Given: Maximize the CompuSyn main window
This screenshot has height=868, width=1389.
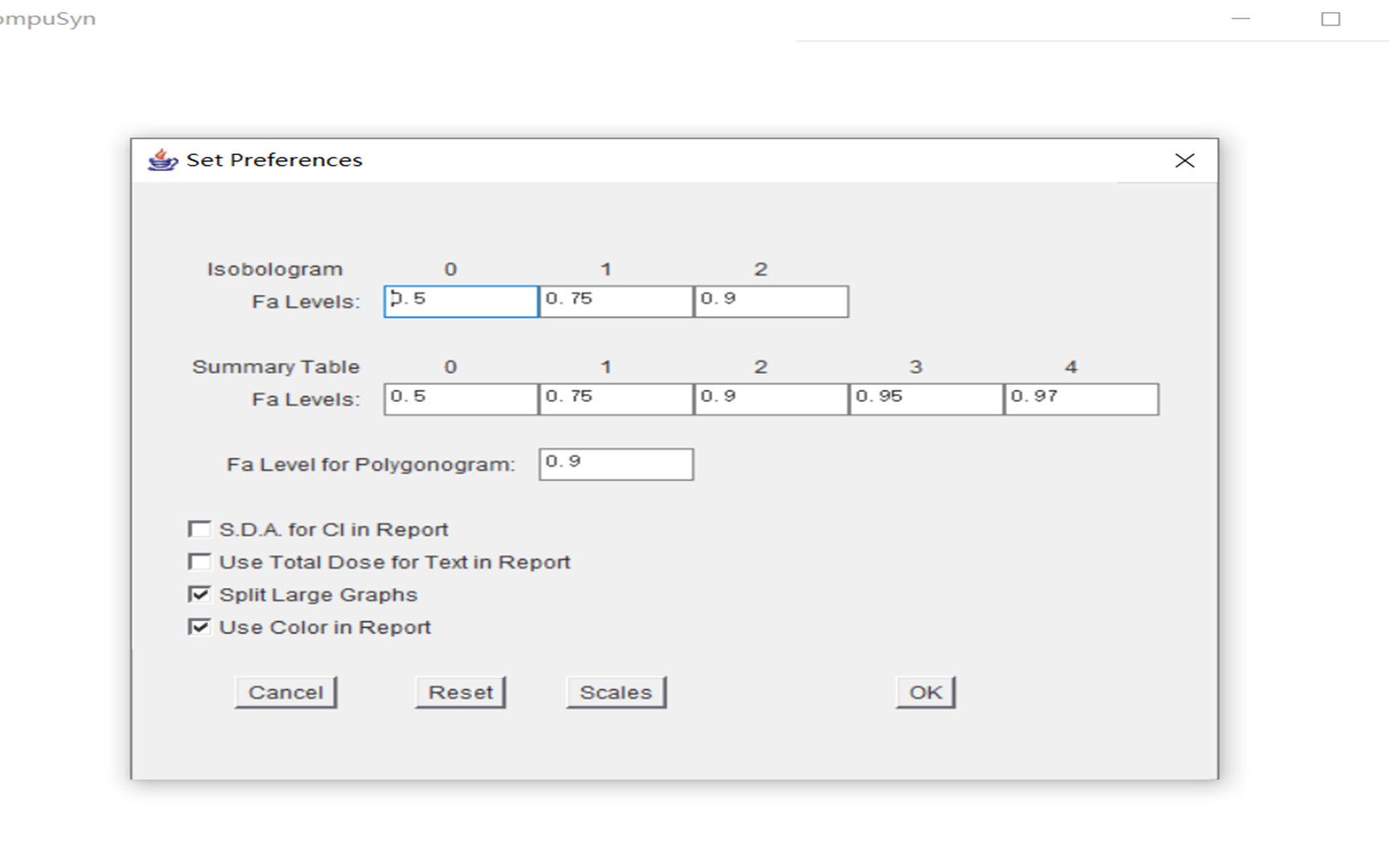Looking at the screenshot, I should coord(1330,18).
